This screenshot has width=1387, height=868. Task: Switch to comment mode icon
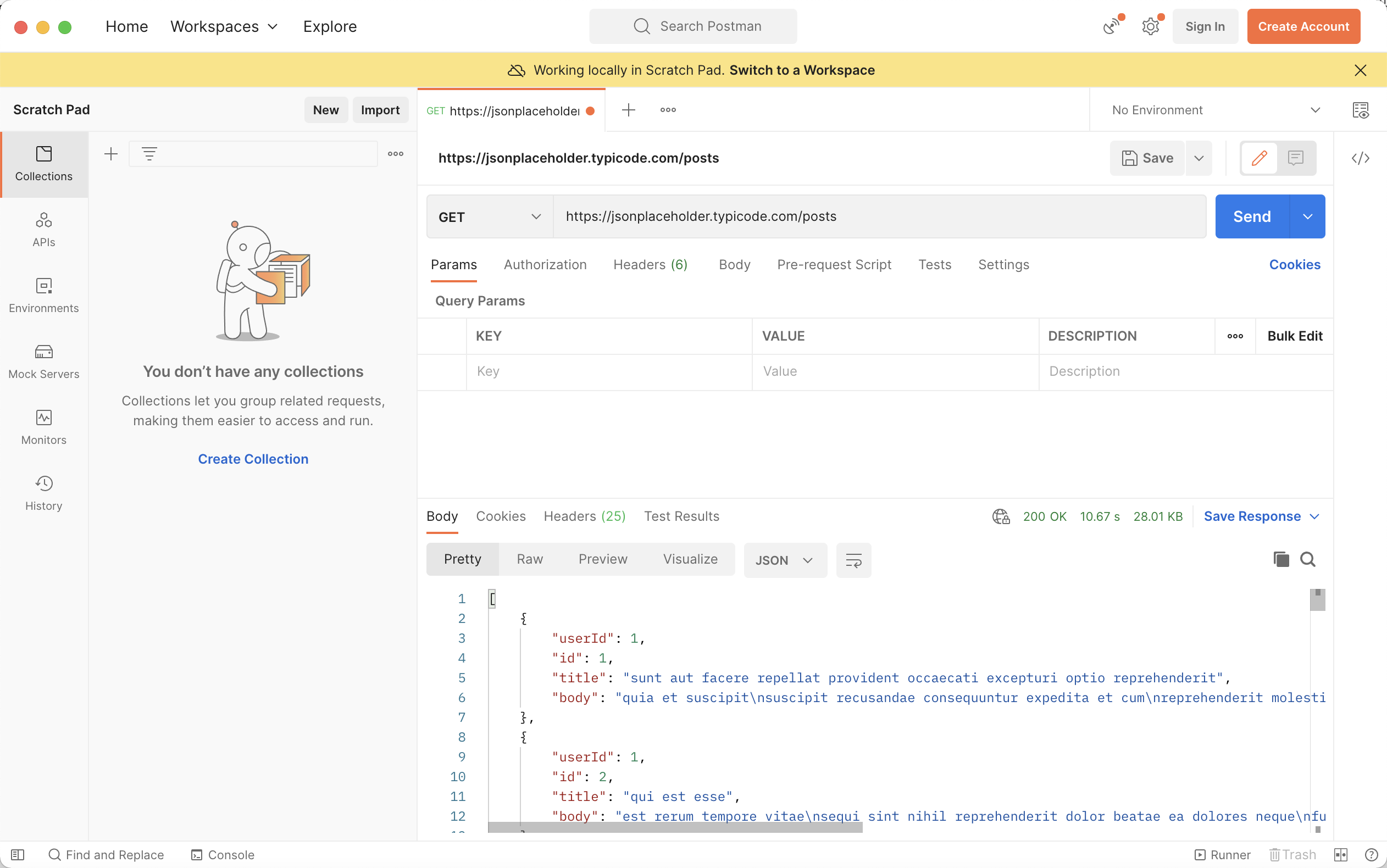pos(1295,158)
